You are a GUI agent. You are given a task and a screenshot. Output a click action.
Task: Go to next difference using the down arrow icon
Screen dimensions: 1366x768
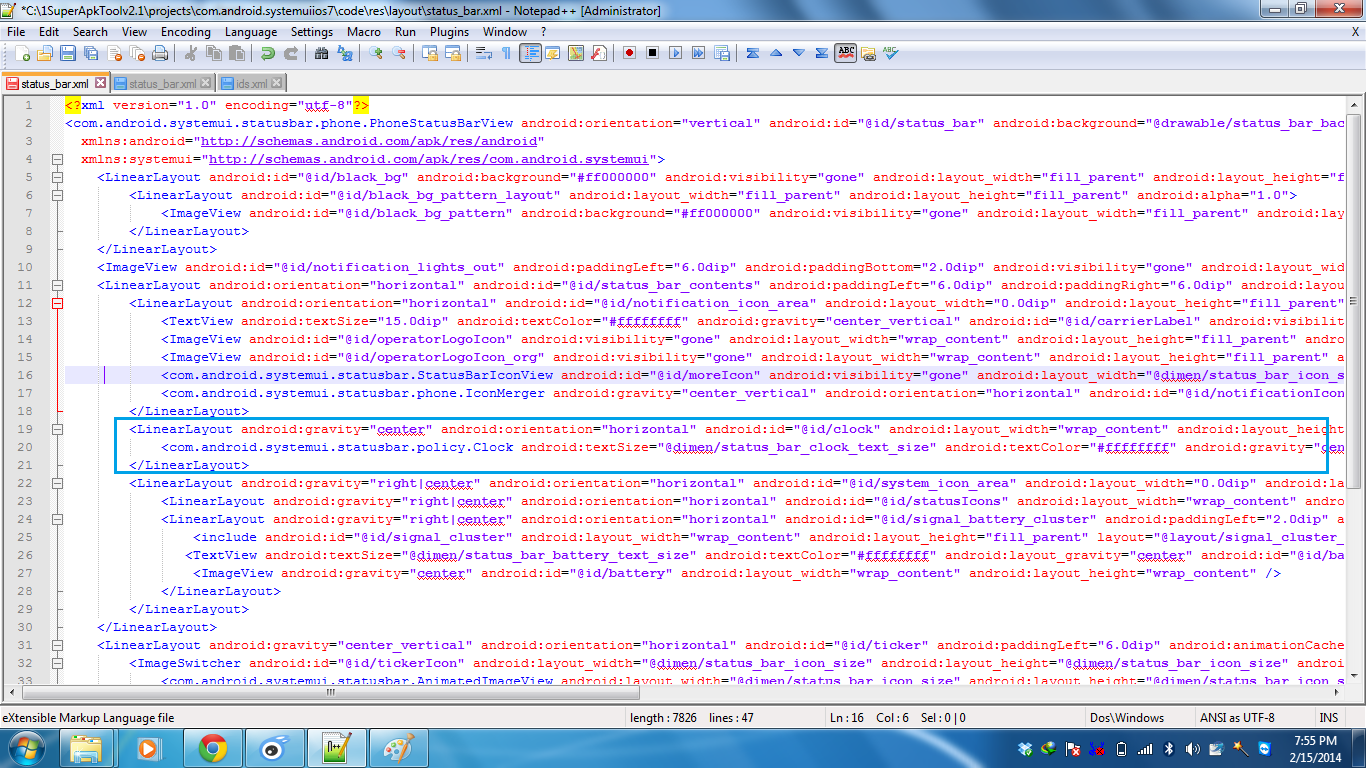[x=799, y=53]
